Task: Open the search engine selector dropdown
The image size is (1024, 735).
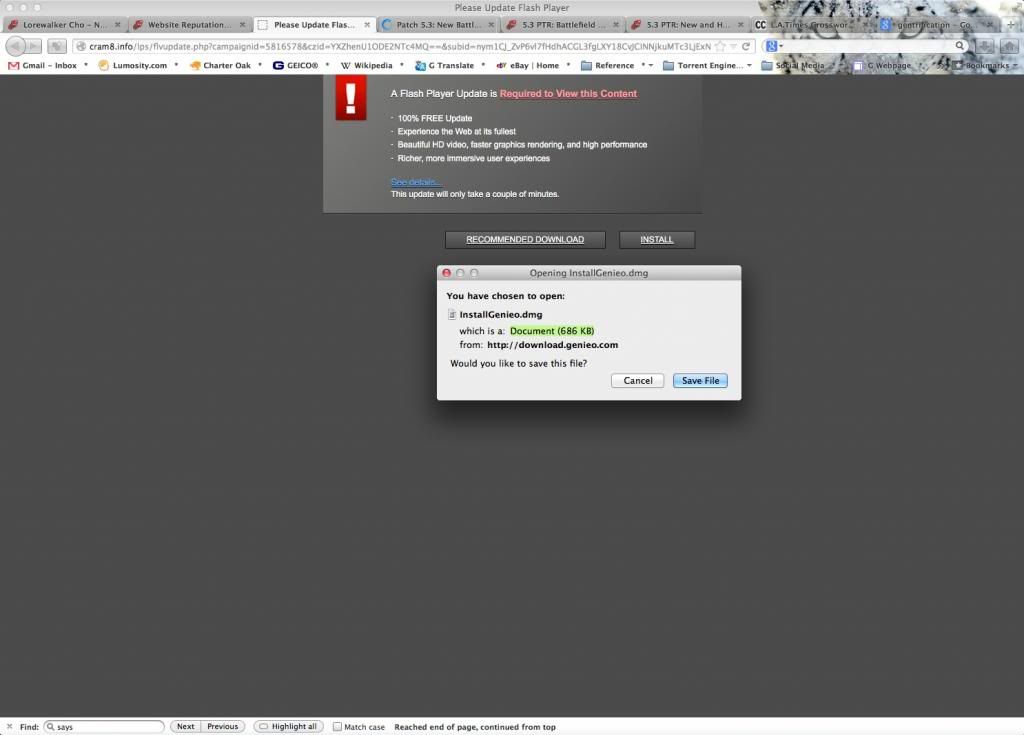Action: [774, 46]
